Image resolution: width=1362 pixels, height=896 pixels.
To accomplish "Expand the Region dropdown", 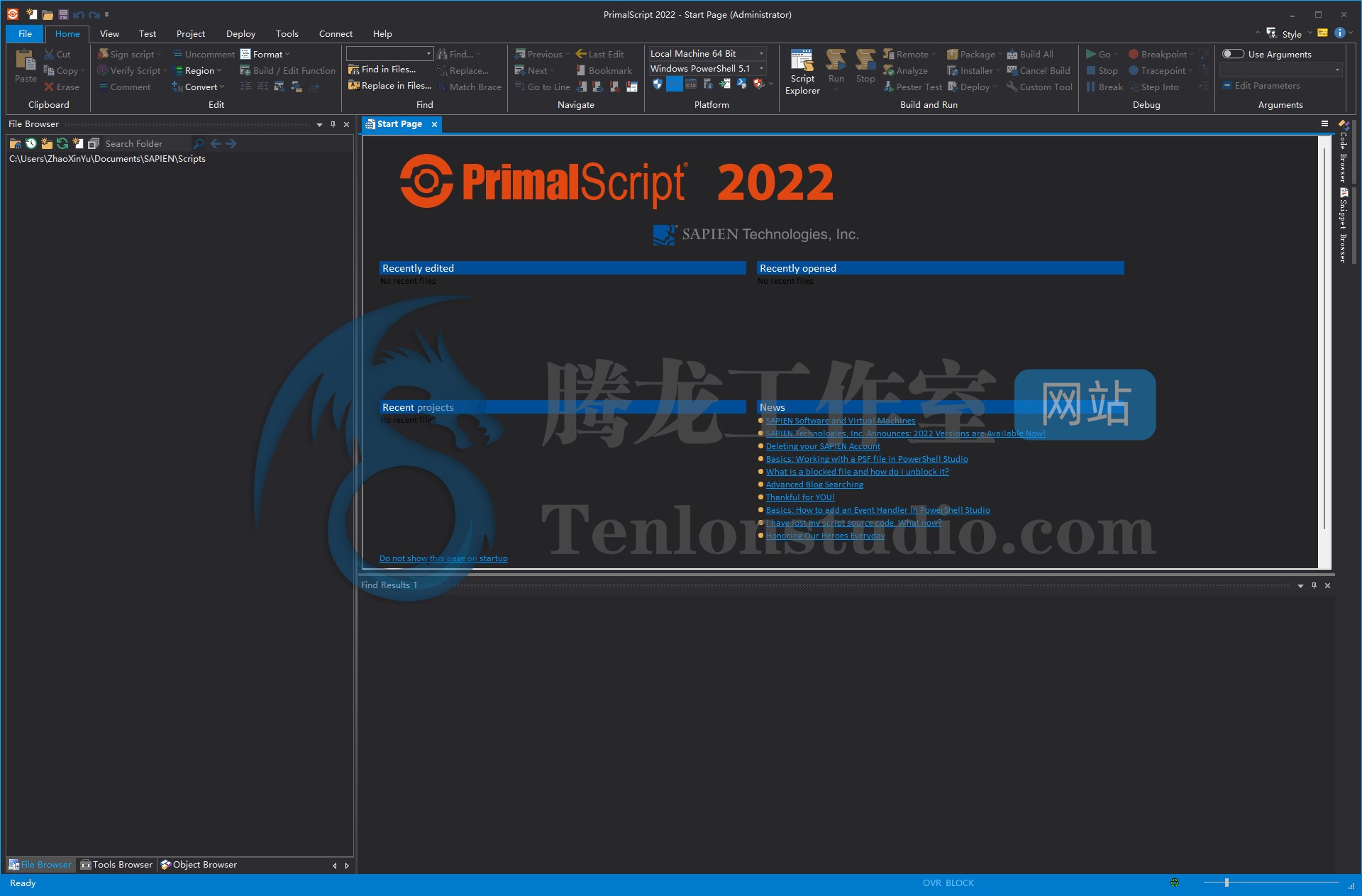I will pos(219,71).
